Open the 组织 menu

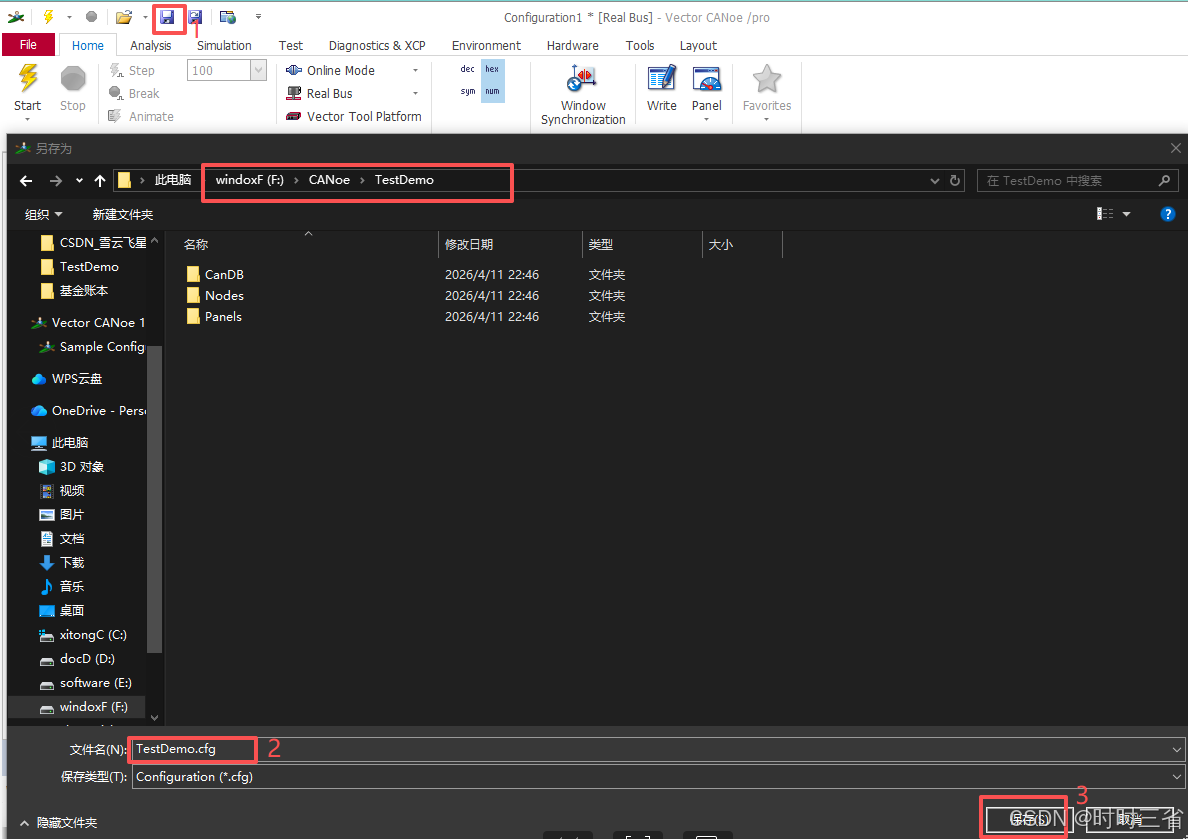[43, 214]
